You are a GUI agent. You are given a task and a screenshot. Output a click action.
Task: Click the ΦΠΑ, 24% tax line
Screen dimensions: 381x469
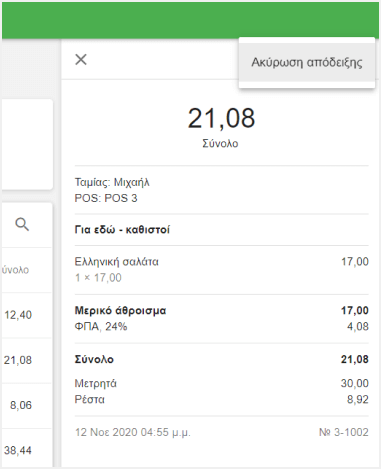pos(101,327)
